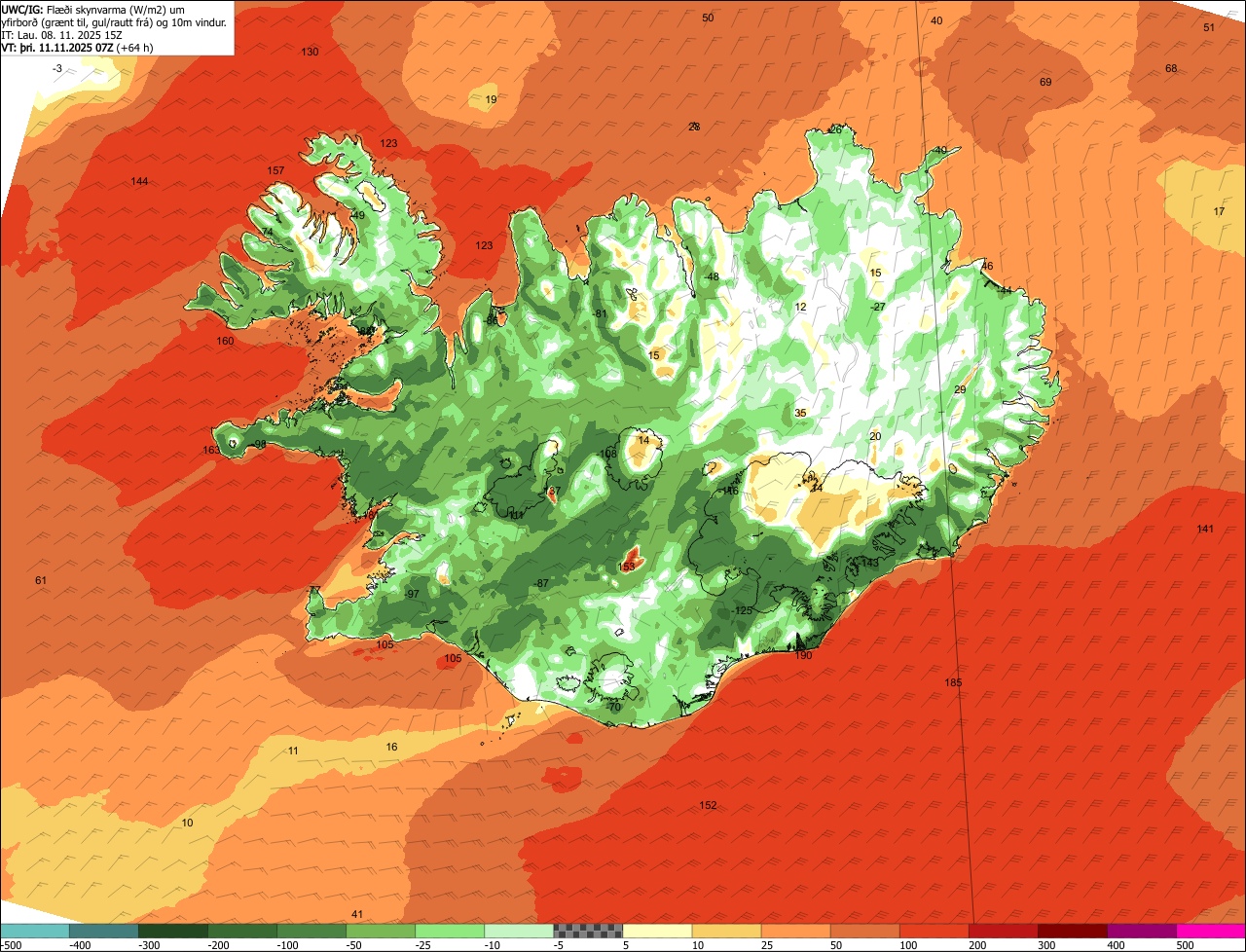Image resolution: width=1246 pixels, height=952 pixels.
Task: Click the map value 29 in east Iceland
Action: coord(959,390)
